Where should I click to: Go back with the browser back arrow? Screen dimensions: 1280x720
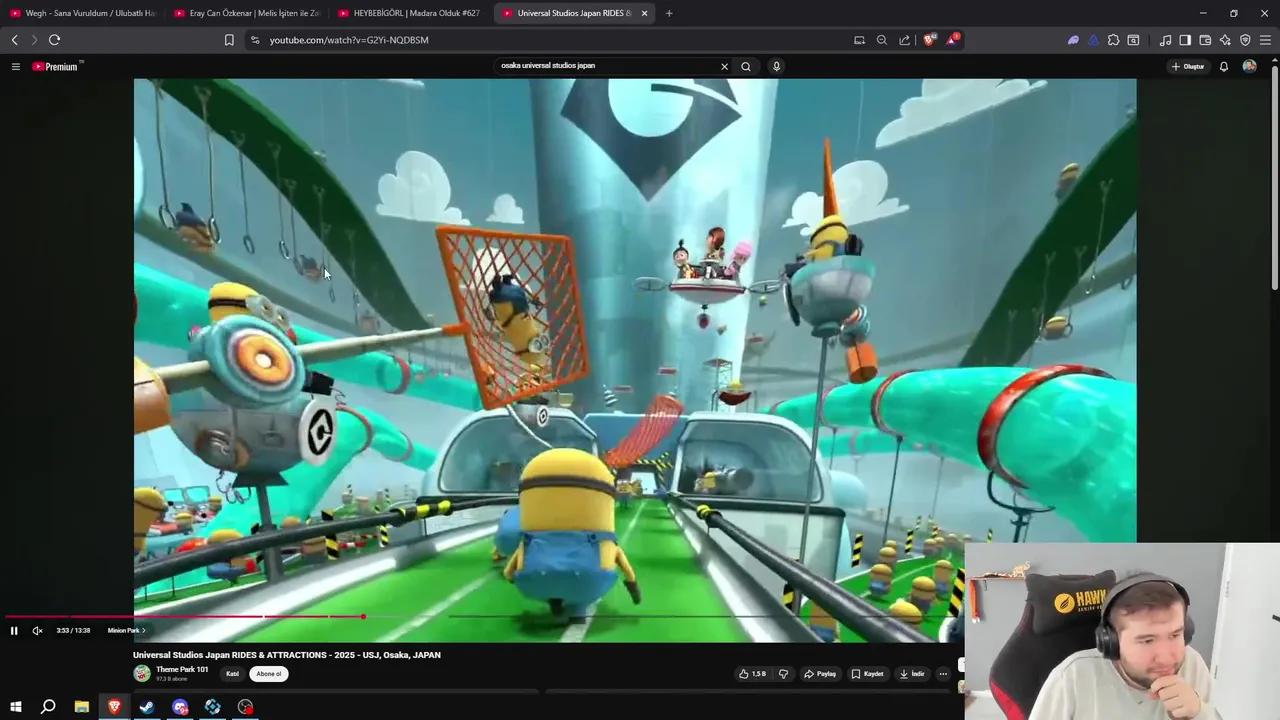click(14, 40)
